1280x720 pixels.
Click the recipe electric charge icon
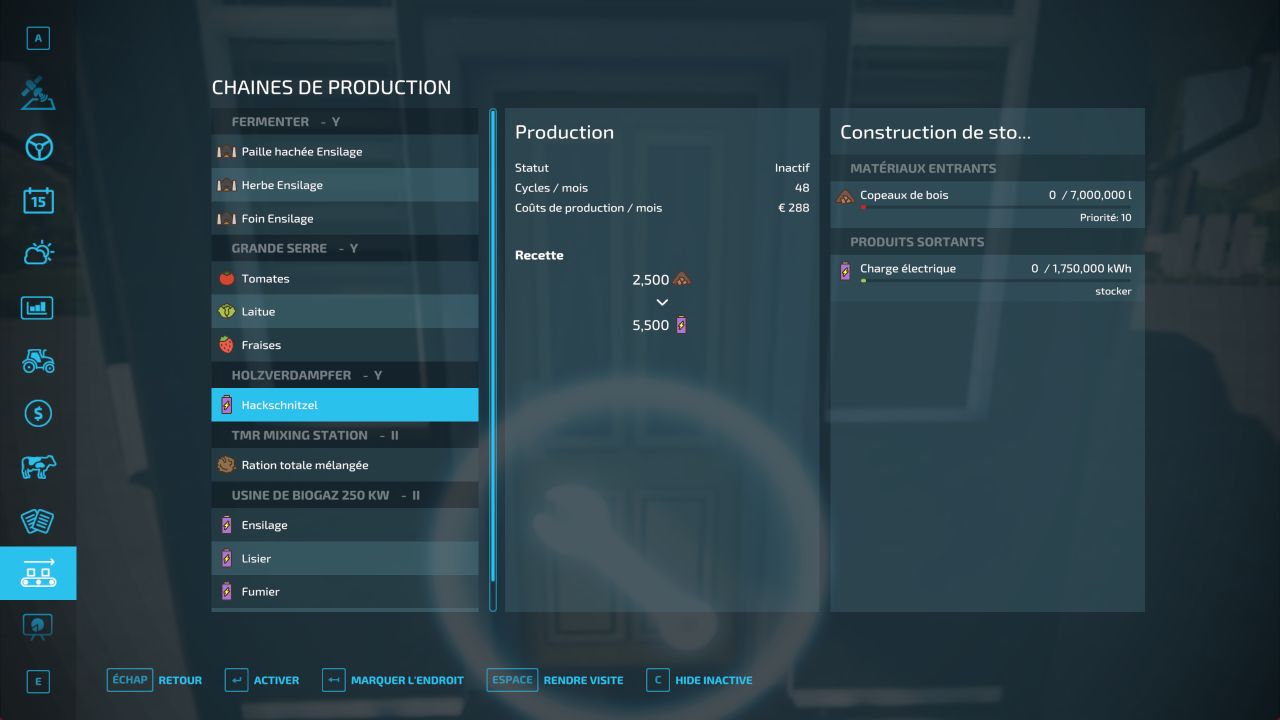682,325
